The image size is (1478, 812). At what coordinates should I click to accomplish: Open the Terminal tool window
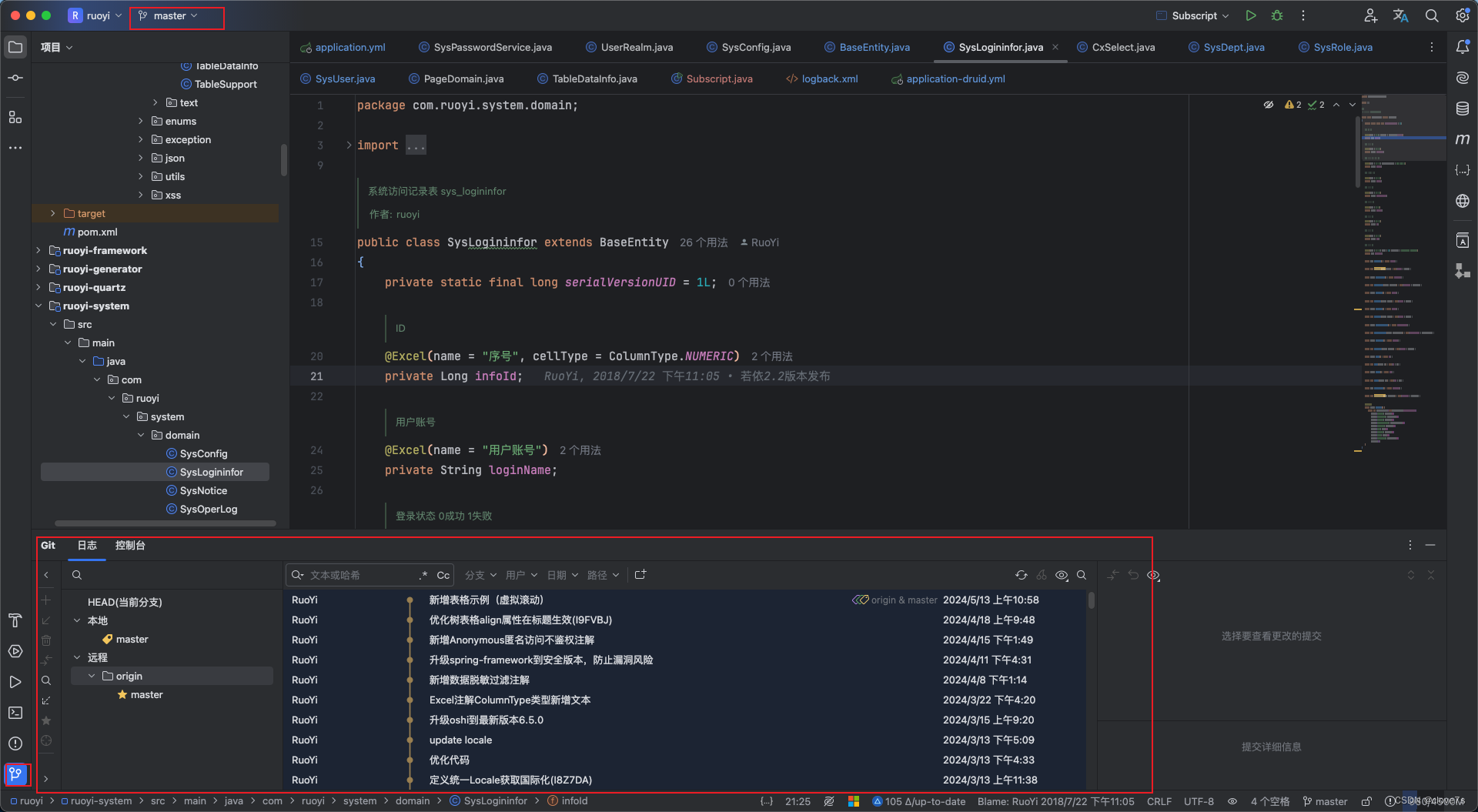click(x=15, y=713)
